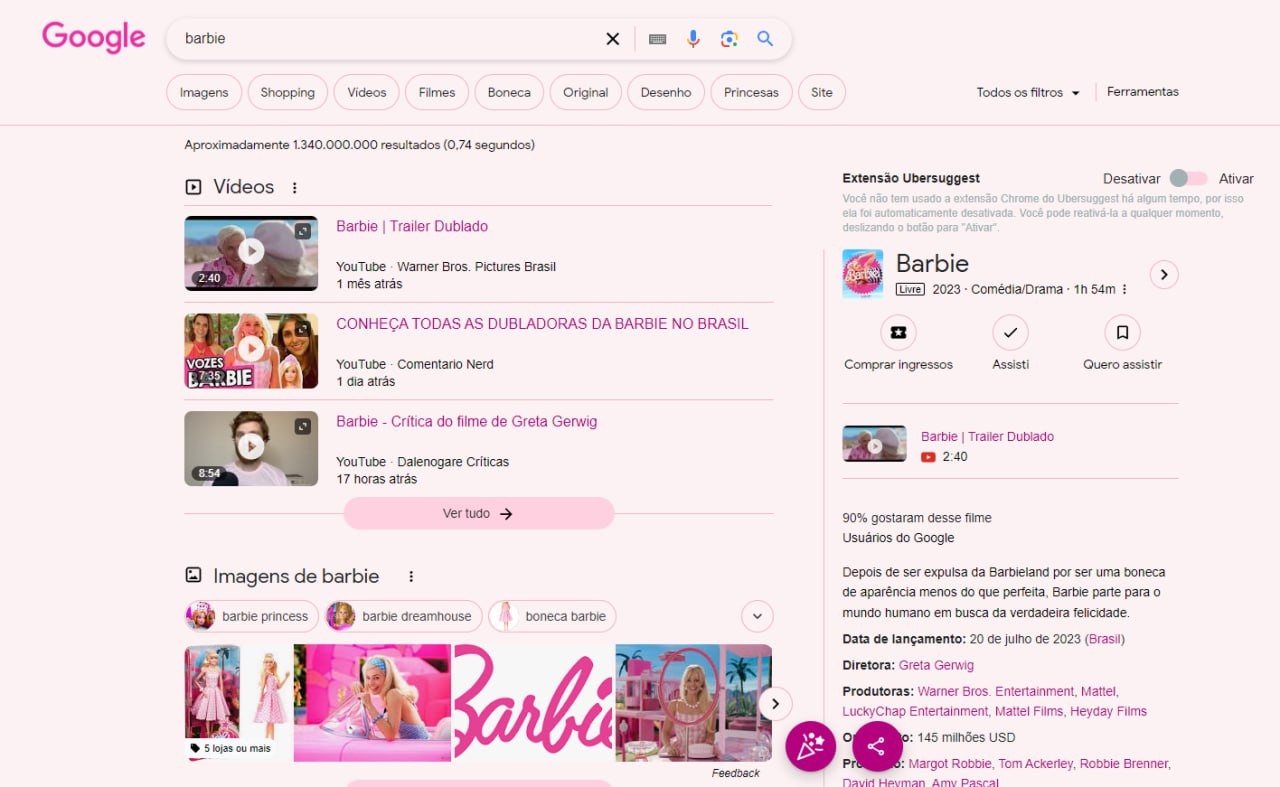Select the Site filter chip
Viewport: 1280px width, 787px height.
[x=822, y=92]
